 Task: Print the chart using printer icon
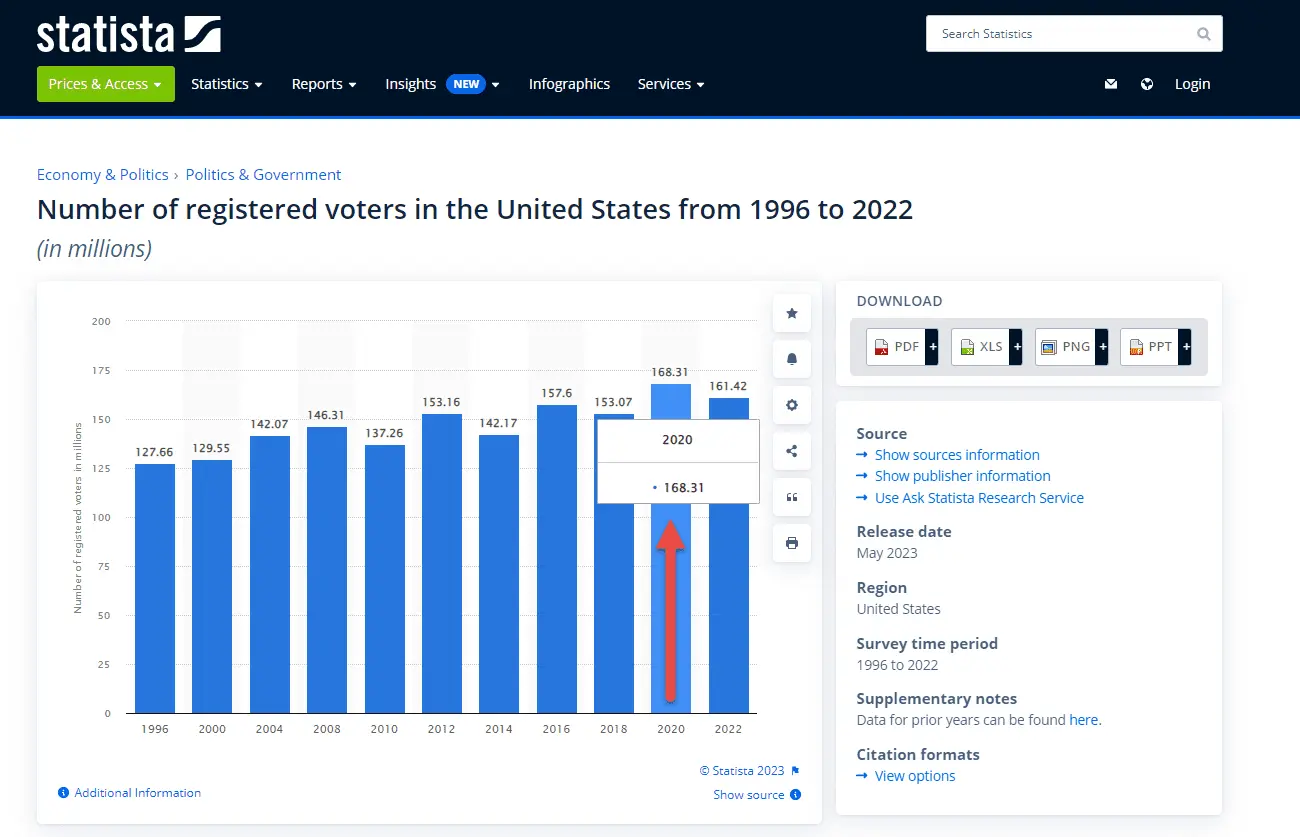(792, 543)
